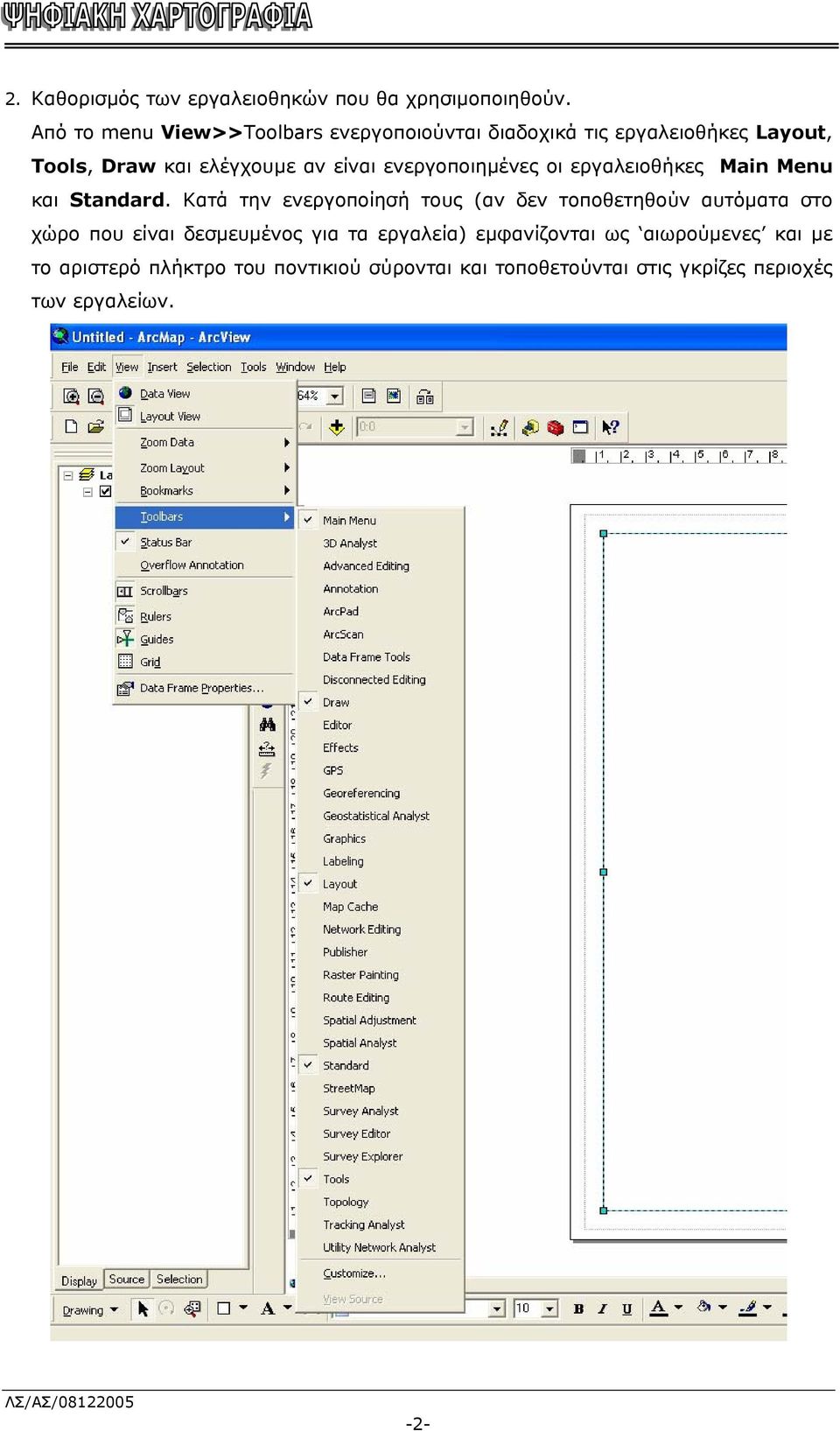Click the Toggle Draft Mode icon
Viewport: 840px width, 1431px height.
pyautogui.click(x=369, y=396)
